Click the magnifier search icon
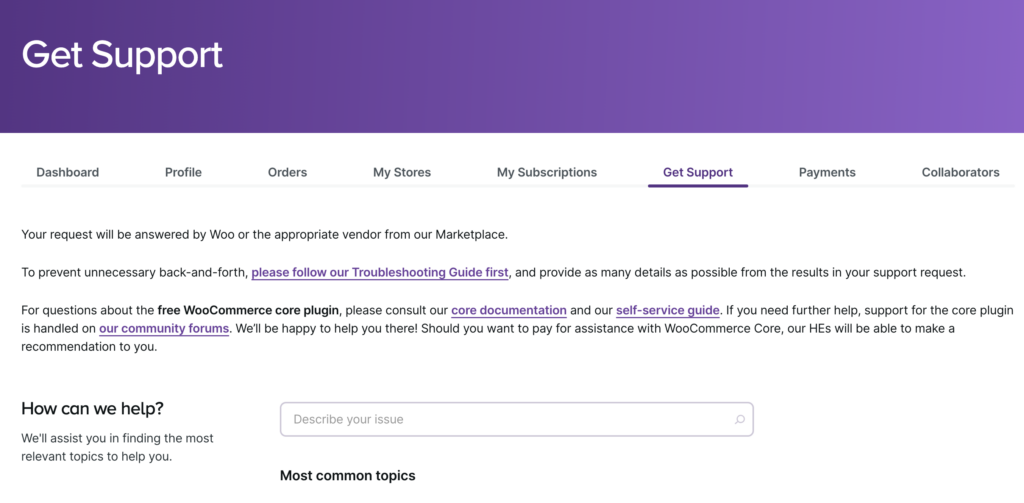This screenshot has height=503, width=1024. (x=740, y=420)
